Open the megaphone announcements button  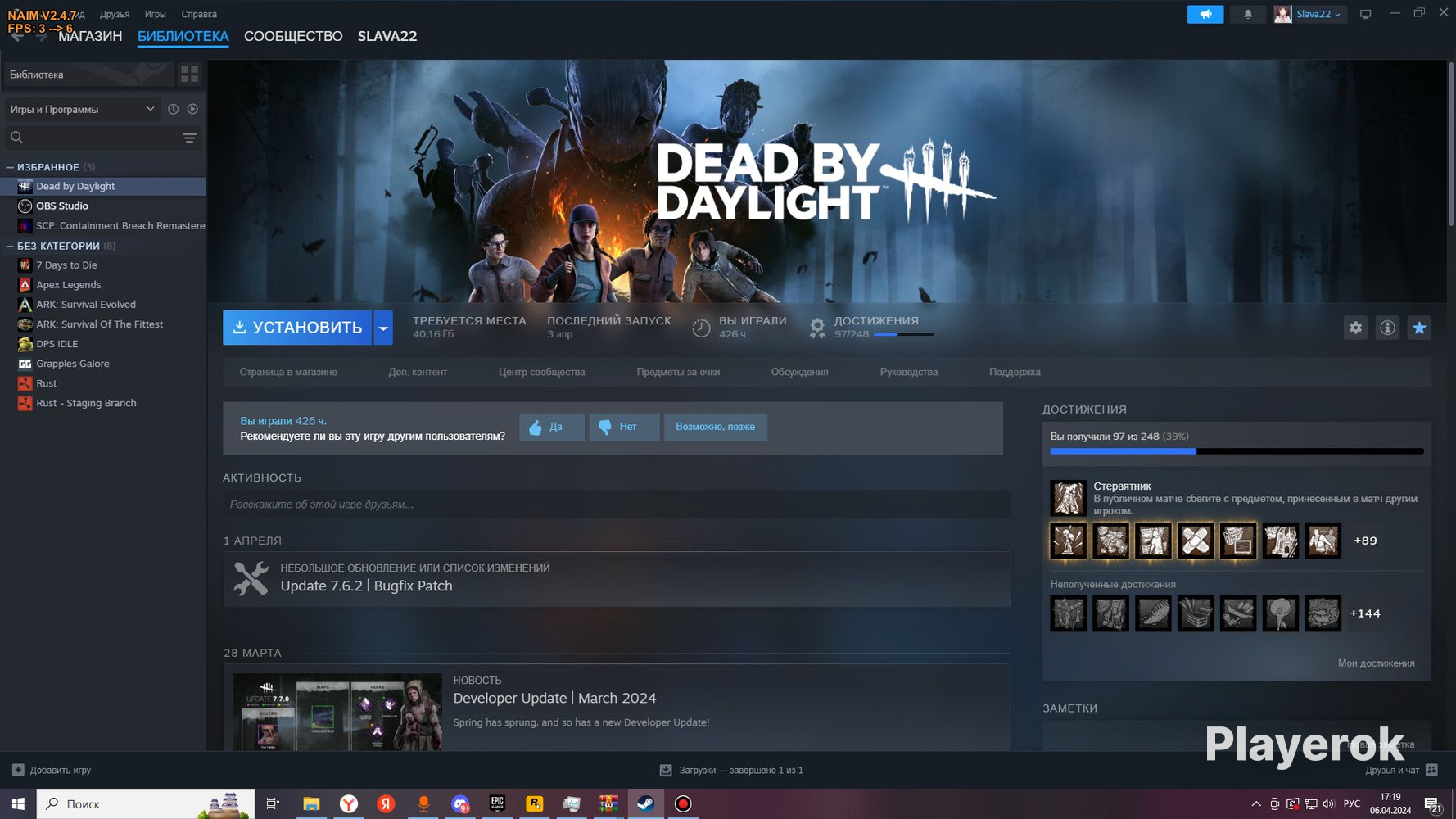[1205, 14]
